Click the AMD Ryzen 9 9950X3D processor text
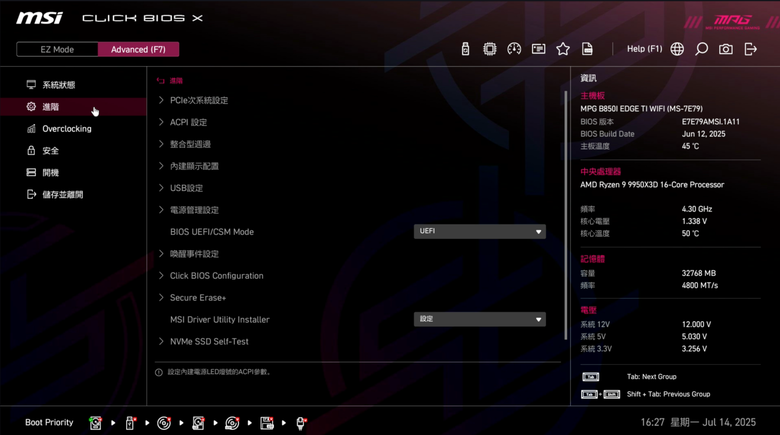The height and width of the screenshot is (435, 780). [652, 185]
